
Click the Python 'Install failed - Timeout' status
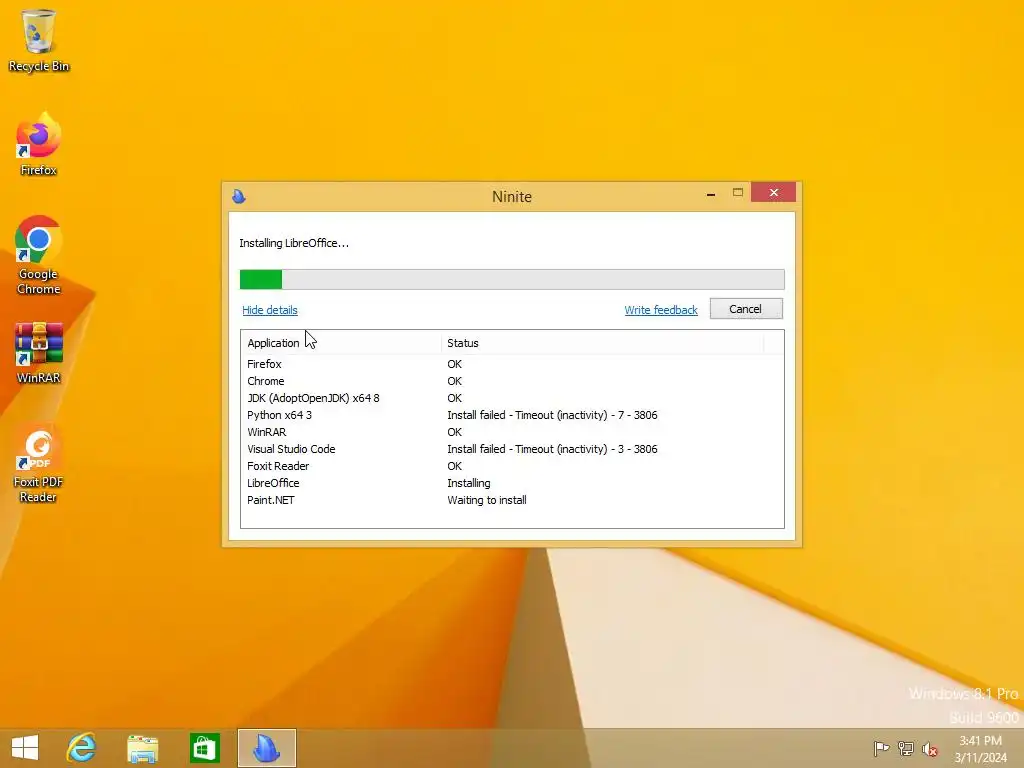(552, 415)
